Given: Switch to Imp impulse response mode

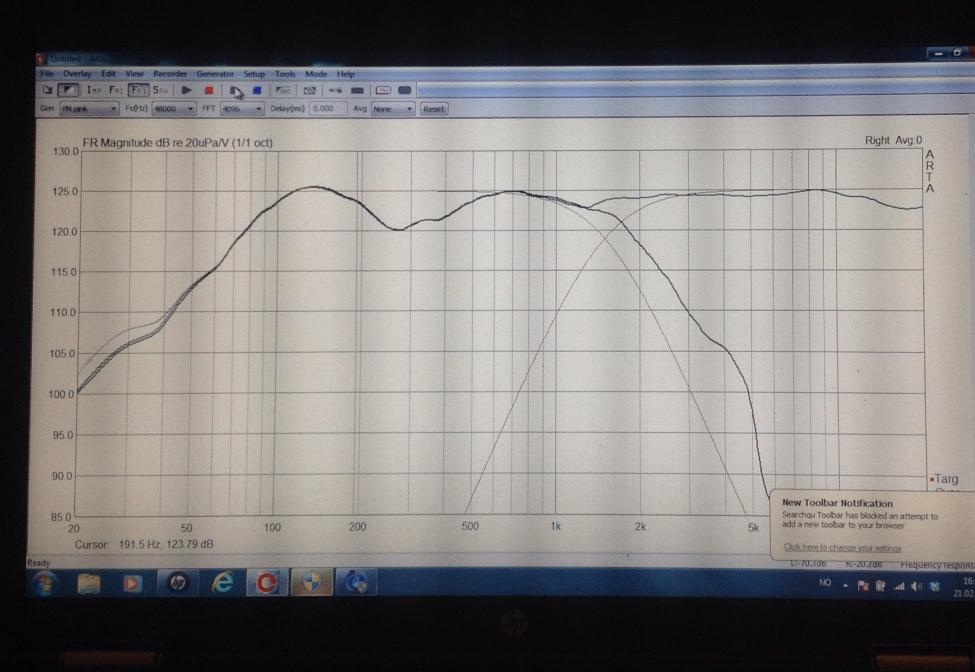Looking at the screenshot, I should tap(94, 90).
